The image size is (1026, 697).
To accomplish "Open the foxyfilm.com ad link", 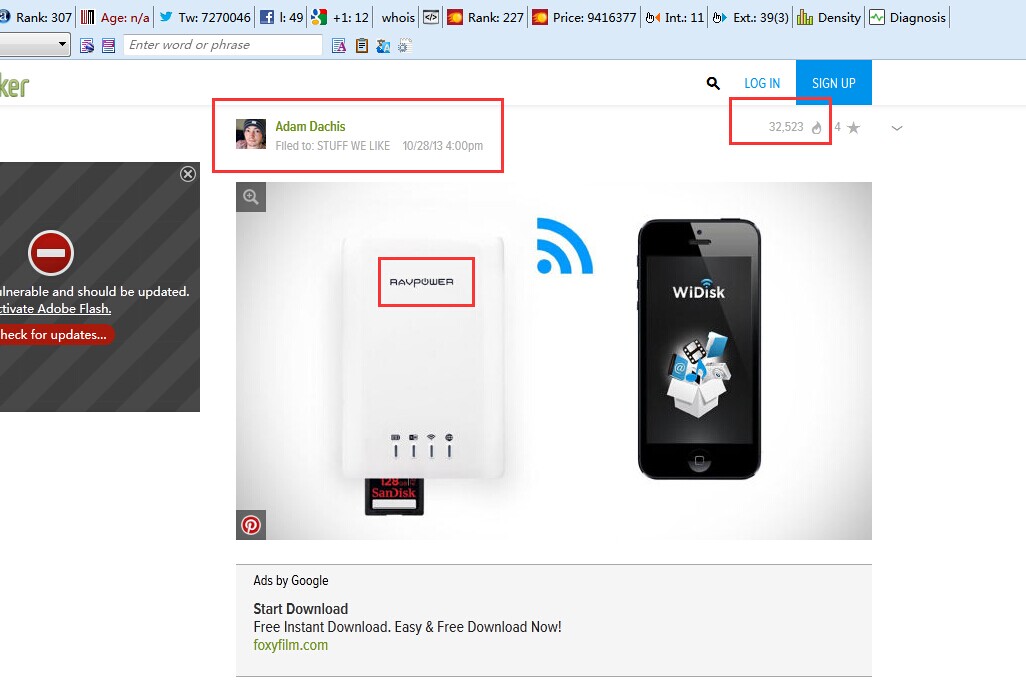I will click(x=291, y=644).
